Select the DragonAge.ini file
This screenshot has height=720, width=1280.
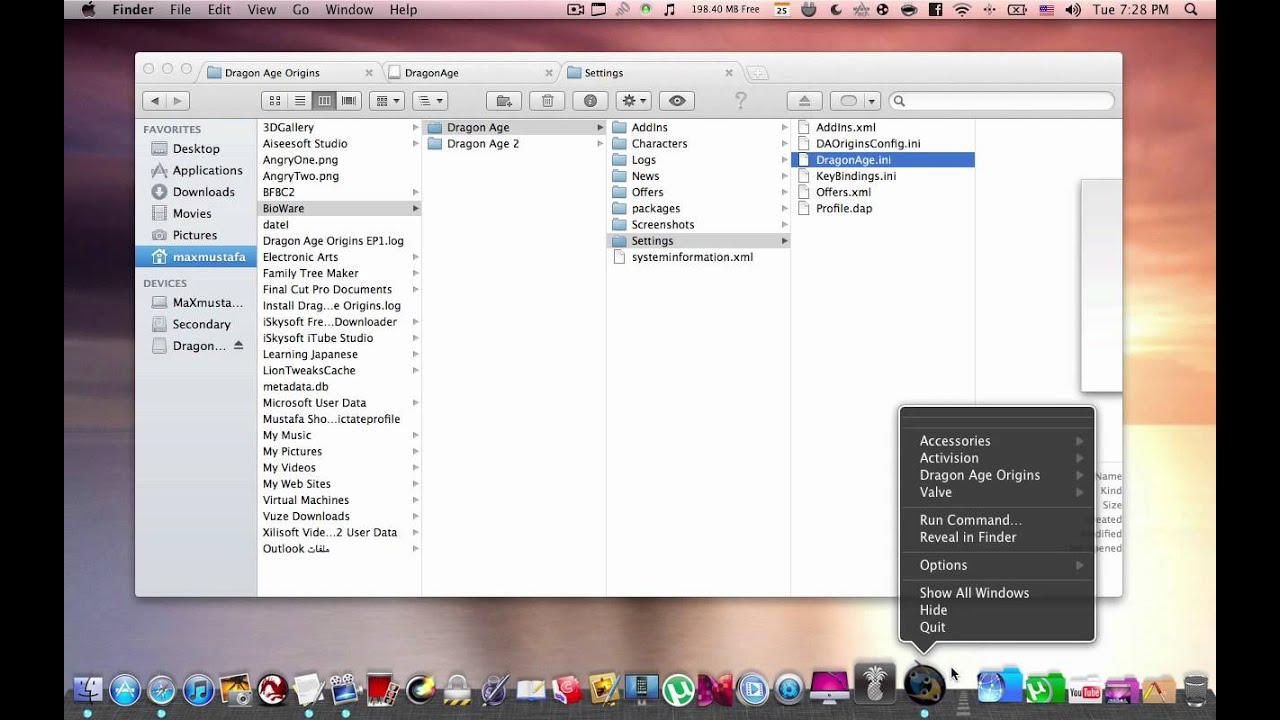882,160
